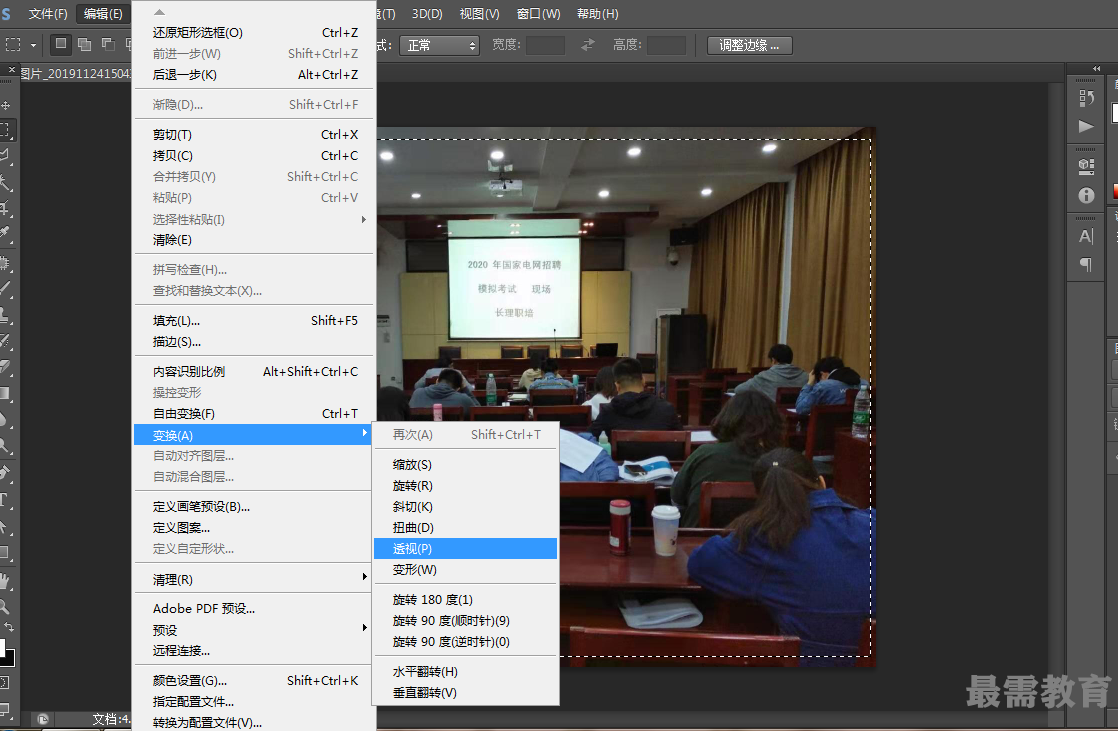This screenshot has width=1118, height=731.
Task: Open the 3D panel icon
Action: pos(1086,166)
